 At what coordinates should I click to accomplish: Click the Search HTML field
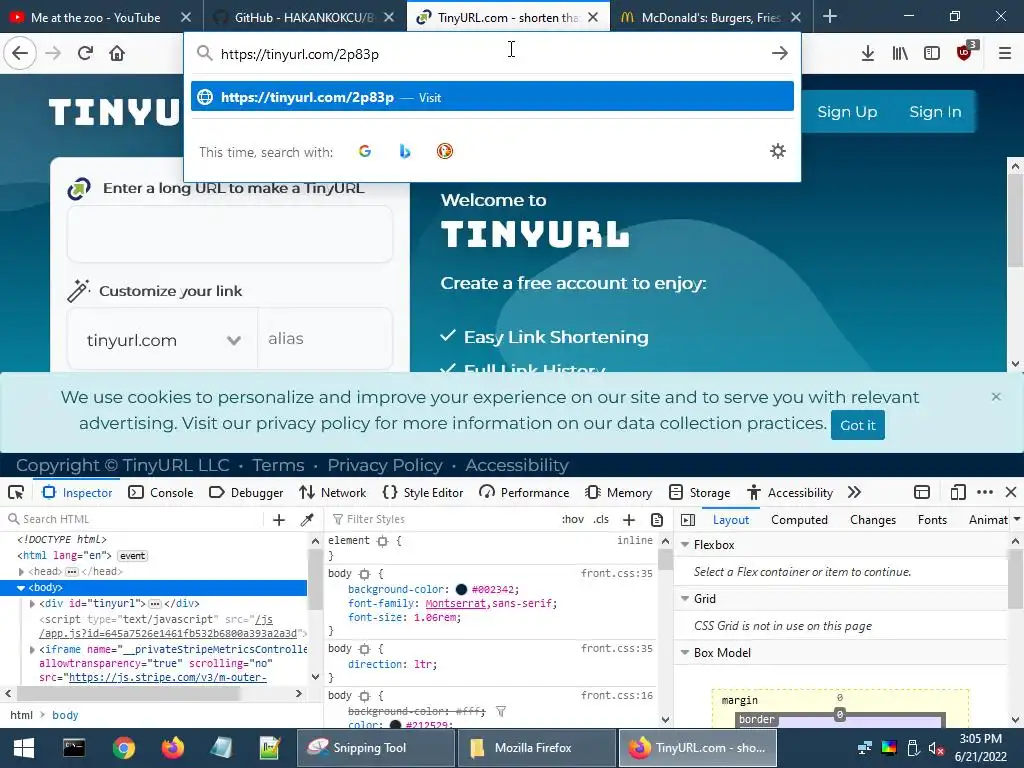click(x=134, y=520)
